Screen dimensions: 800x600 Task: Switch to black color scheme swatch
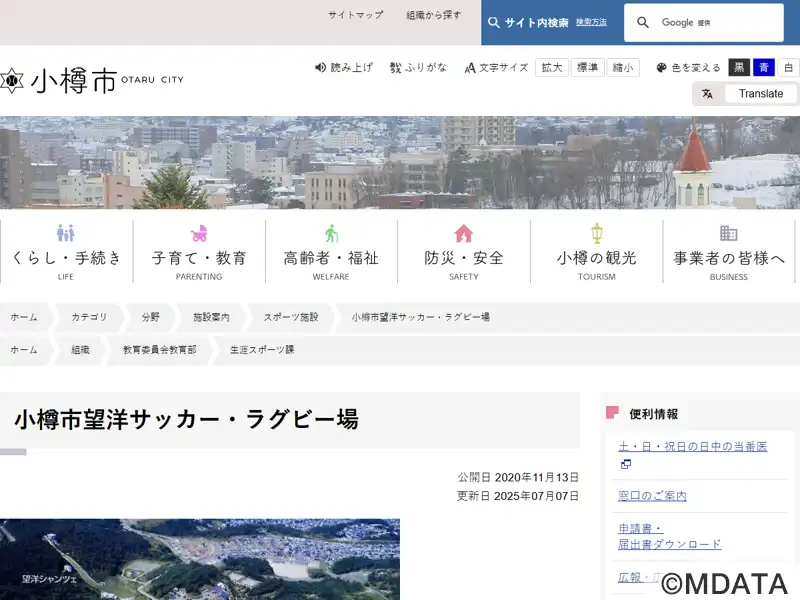pos(739,68)
